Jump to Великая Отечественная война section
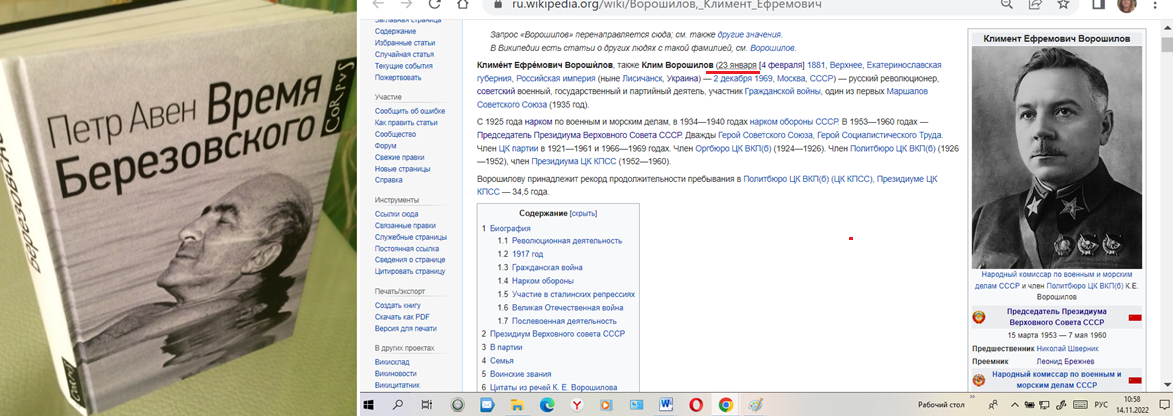Image resolution: width=1173 pixels, height=416 pixels. point(568,308)
